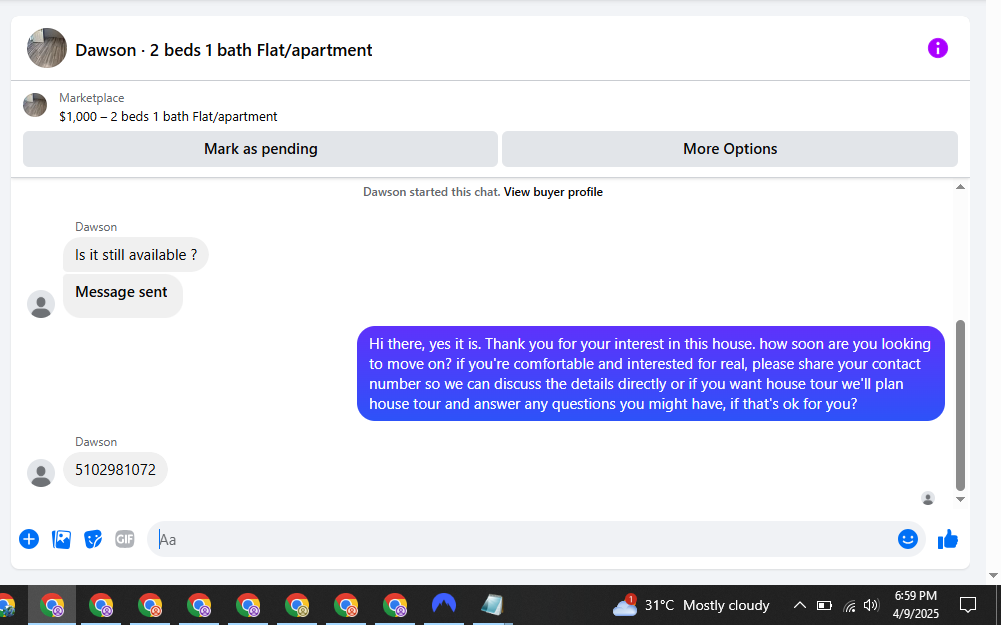1001x625 pixels.
Task: Open the Wi-Fi network icon
Action: [x=849, y=606]
